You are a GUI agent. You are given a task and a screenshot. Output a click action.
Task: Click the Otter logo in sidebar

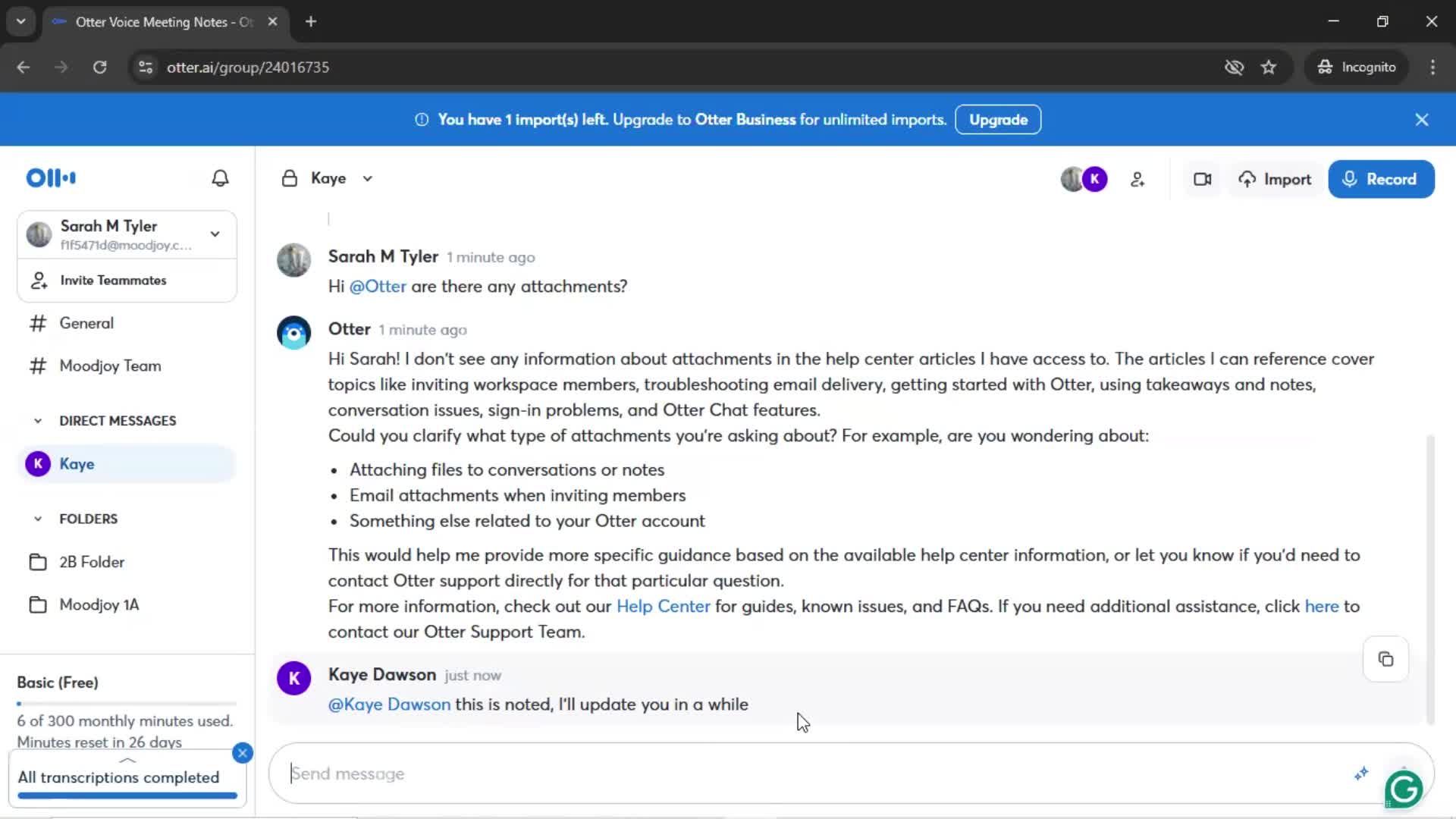coord(51,178)
